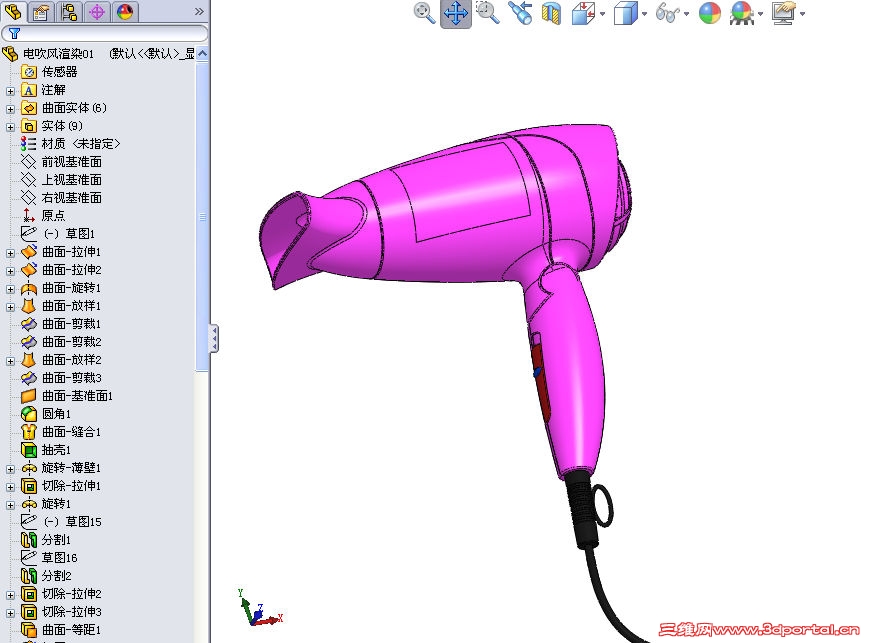
Task: Open the Apply Scene dropdown arrow
Action: point(761,14)
